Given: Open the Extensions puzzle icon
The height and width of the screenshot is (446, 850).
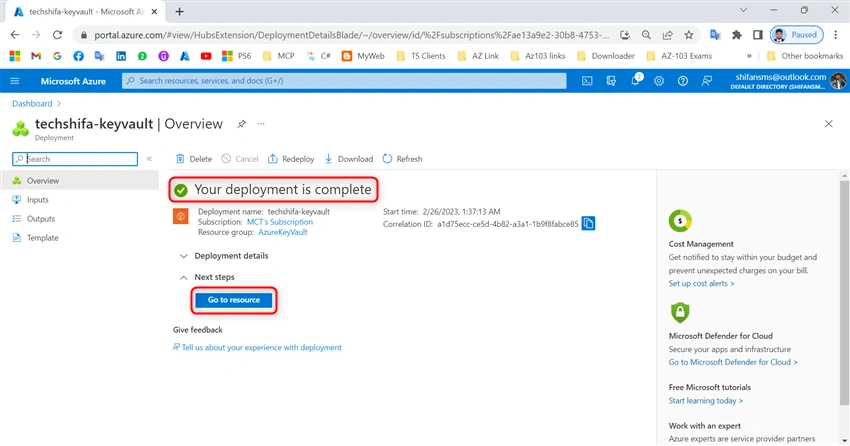Looking at the screenshot, I should coord(737,35).
